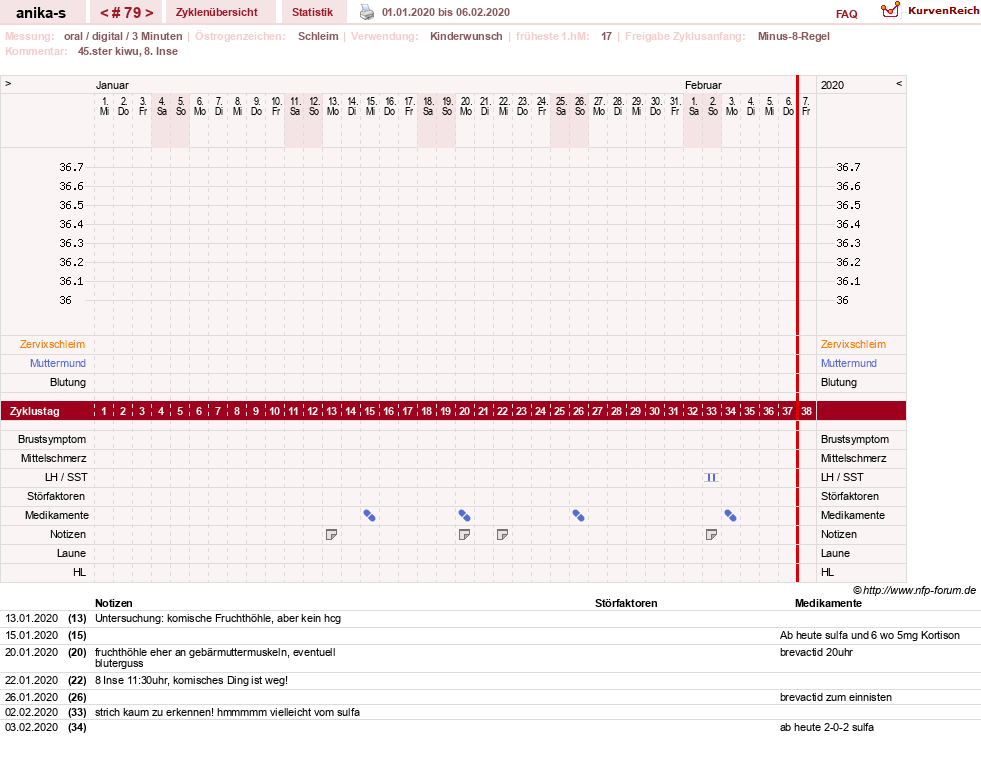The height and width of the screenshot is (776, 981).
Task: Click note text '8 Inse 11:30uhr, komisches Ding ist weg!'
Action: pos(191,680)
